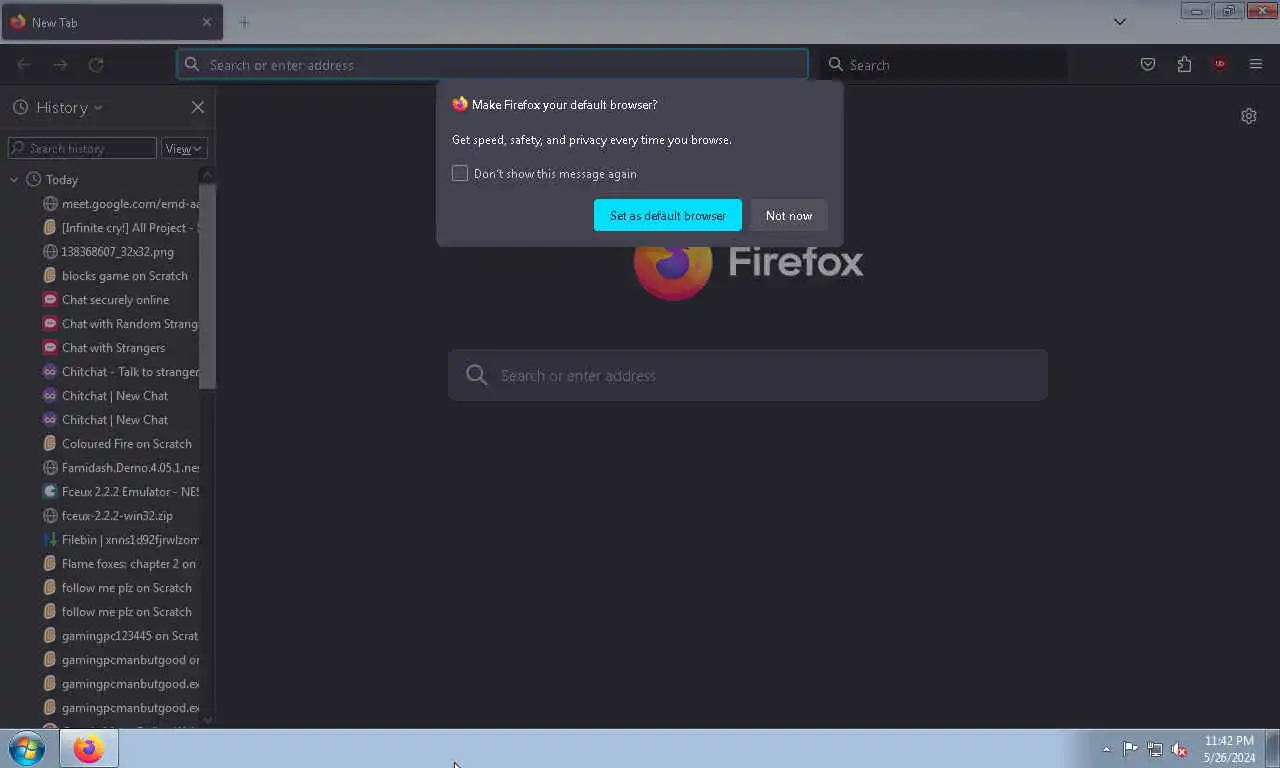
Task: Show hidden system tray icons
Action: click(1106, 749)
